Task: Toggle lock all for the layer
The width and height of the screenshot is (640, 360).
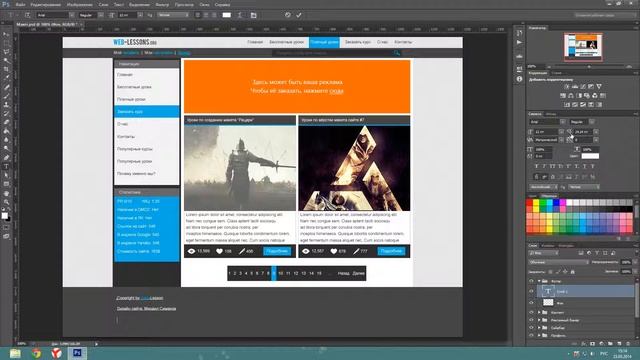Action: click(573, 271)
